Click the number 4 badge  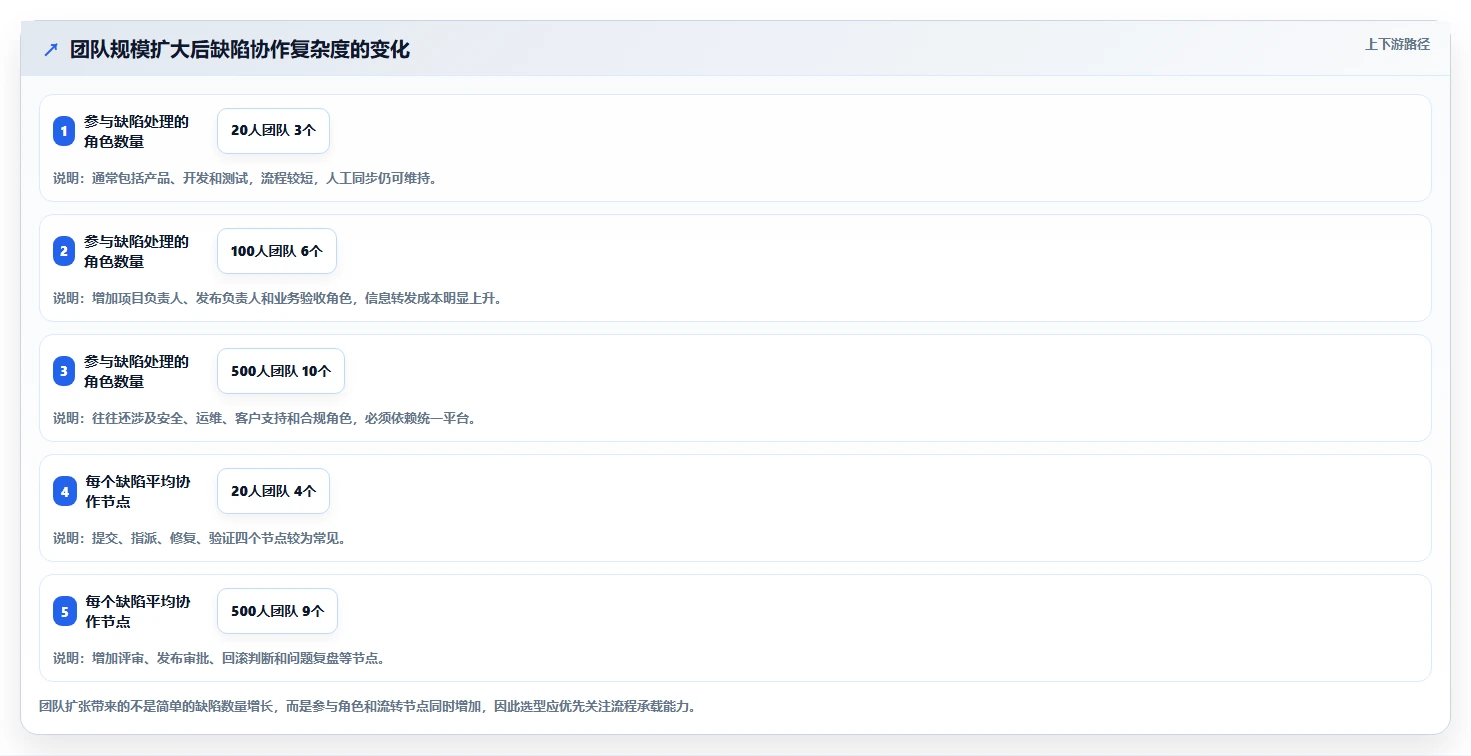pos(64,491)
